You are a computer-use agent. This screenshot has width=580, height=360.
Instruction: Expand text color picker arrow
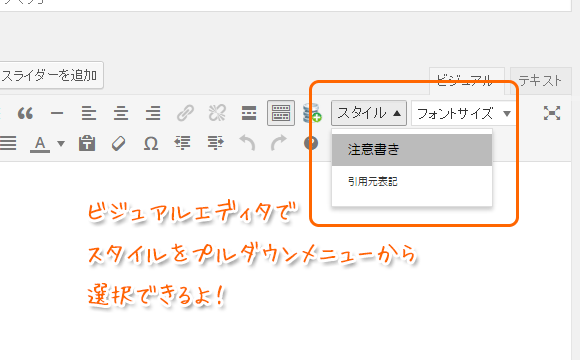tap(61, 144)
